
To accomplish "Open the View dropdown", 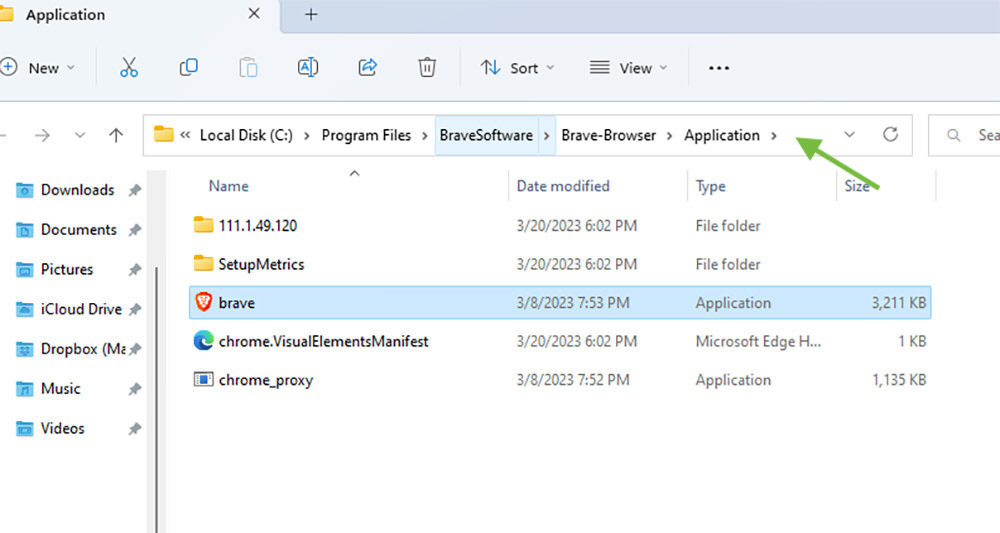I will coord(628,68).
